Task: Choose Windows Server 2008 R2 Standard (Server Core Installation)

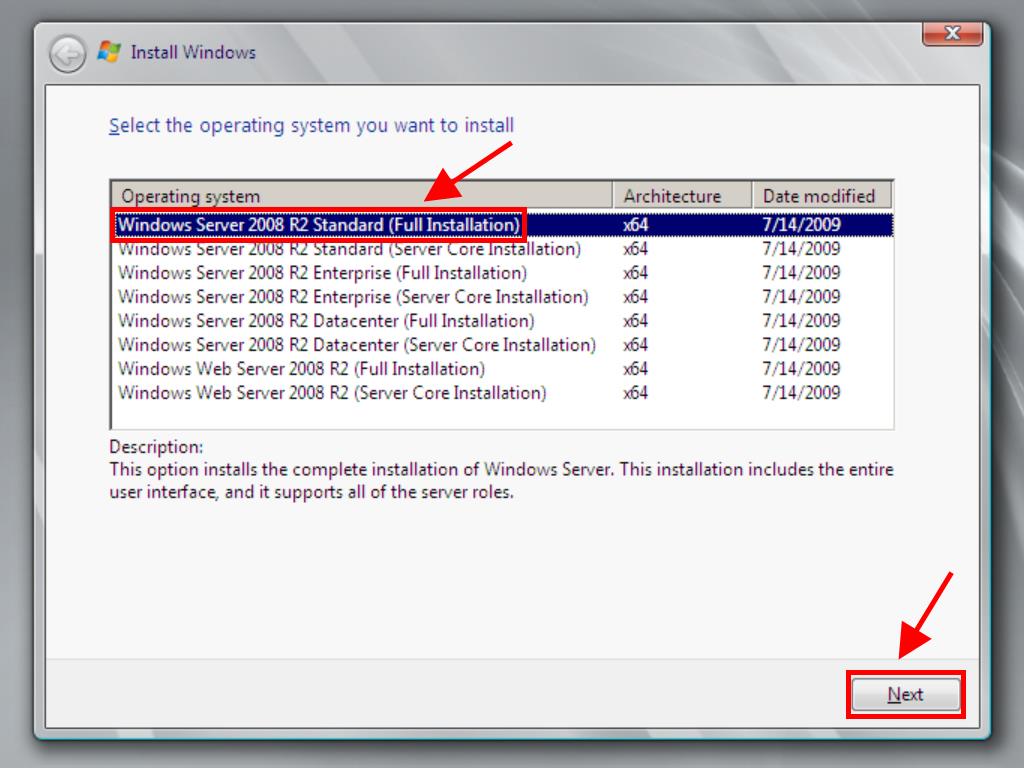Action: [x=349, y=249]
